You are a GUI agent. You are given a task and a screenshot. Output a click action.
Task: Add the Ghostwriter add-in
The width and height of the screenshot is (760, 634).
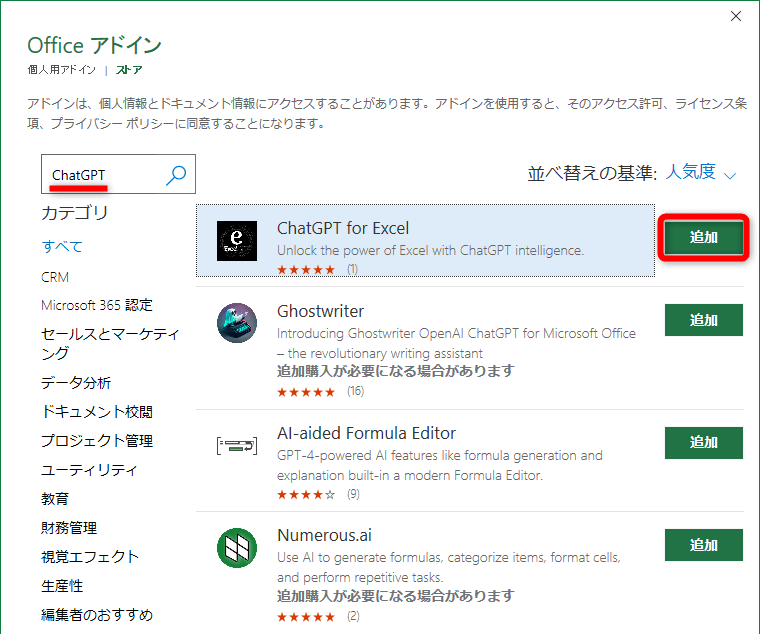click(x=703, y=320)
